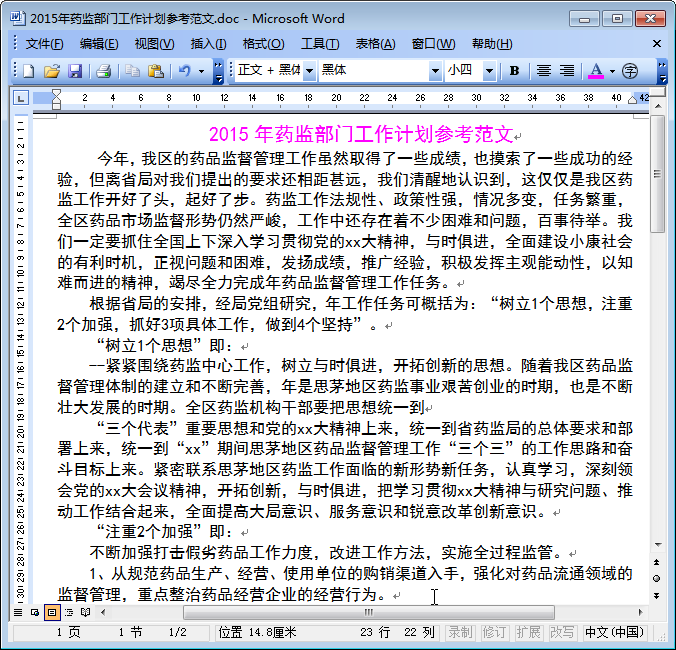Undo the last action
Viewport: 676px width, 650px height.
(185, 71)
